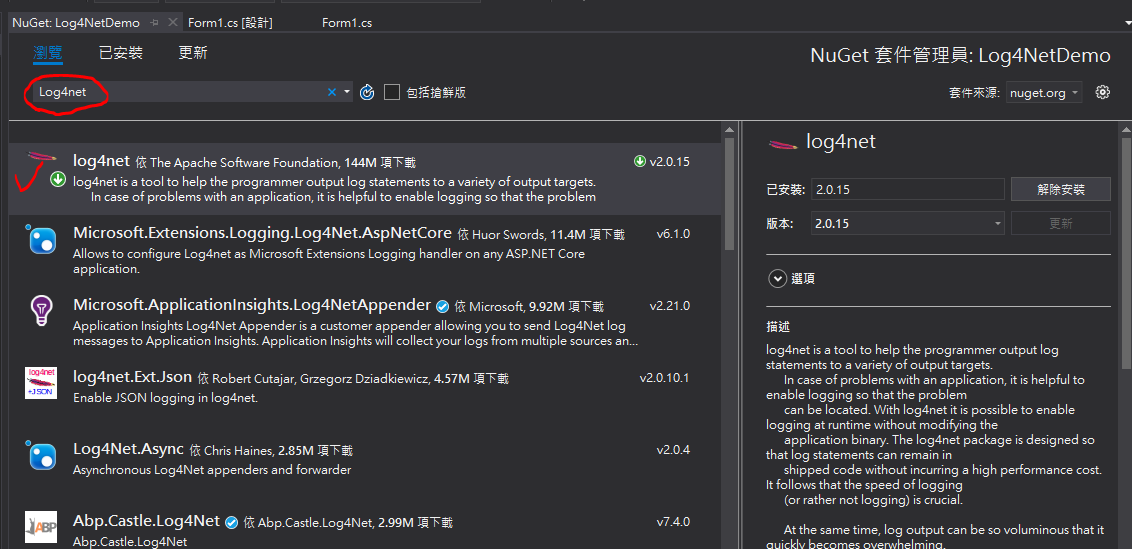The image size is (1132, 549).
Task: Click the Log4Net.Async package icon
Action: (41, 455)
